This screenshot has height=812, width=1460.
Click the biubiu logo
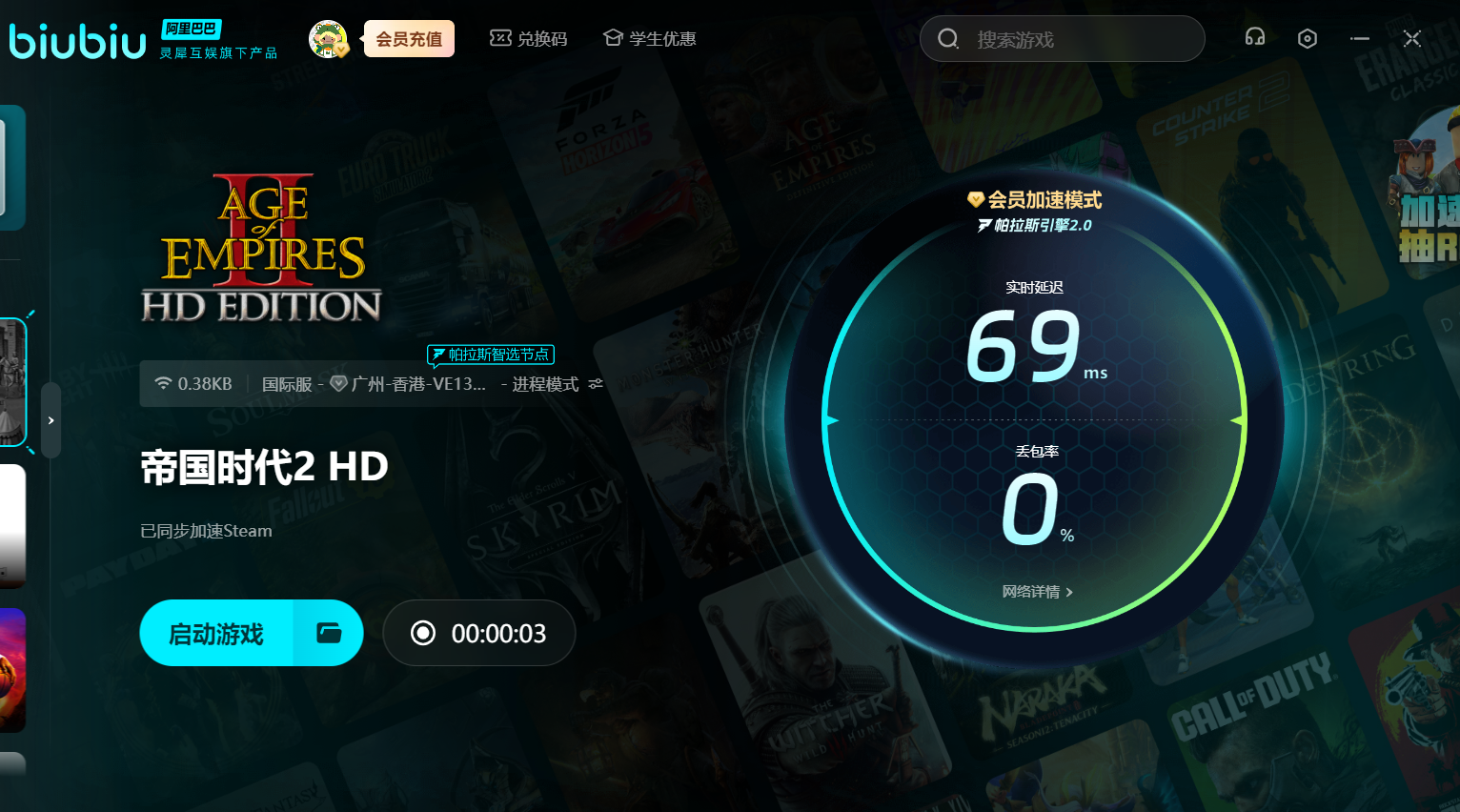tap(77, 40)
